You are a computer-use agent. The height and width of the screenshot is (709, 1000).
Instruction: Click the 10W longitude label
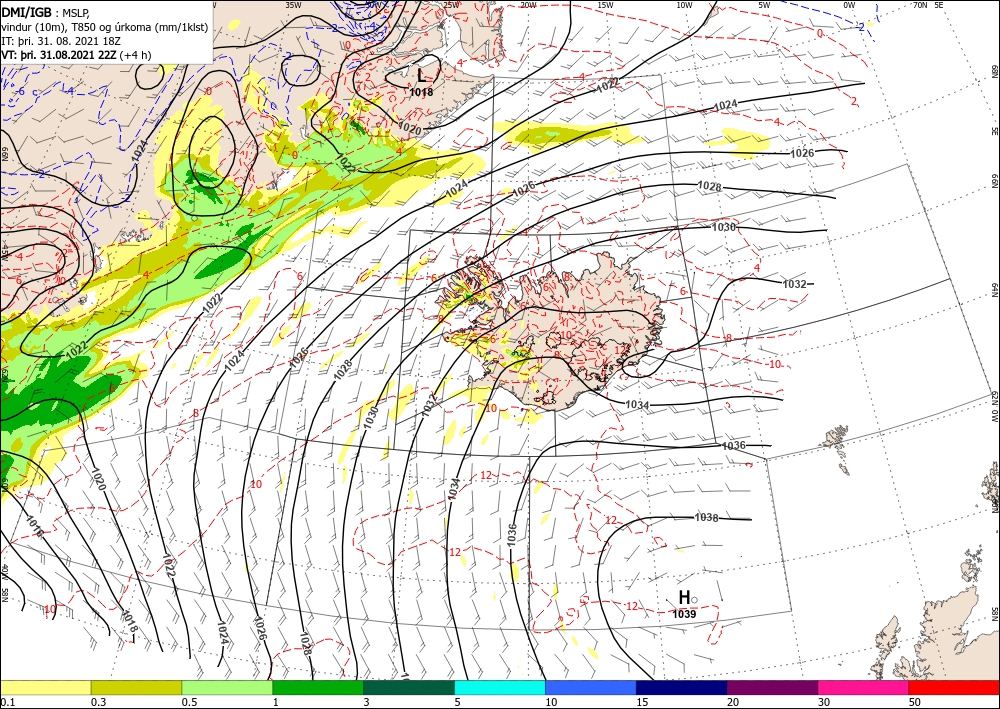(x=684, y=4)
